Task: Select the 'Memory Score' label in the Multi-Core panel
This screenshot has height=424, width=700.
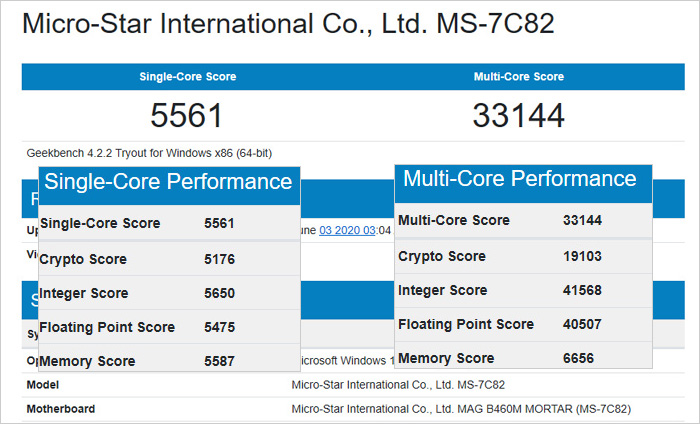Action: pos(446,358)
